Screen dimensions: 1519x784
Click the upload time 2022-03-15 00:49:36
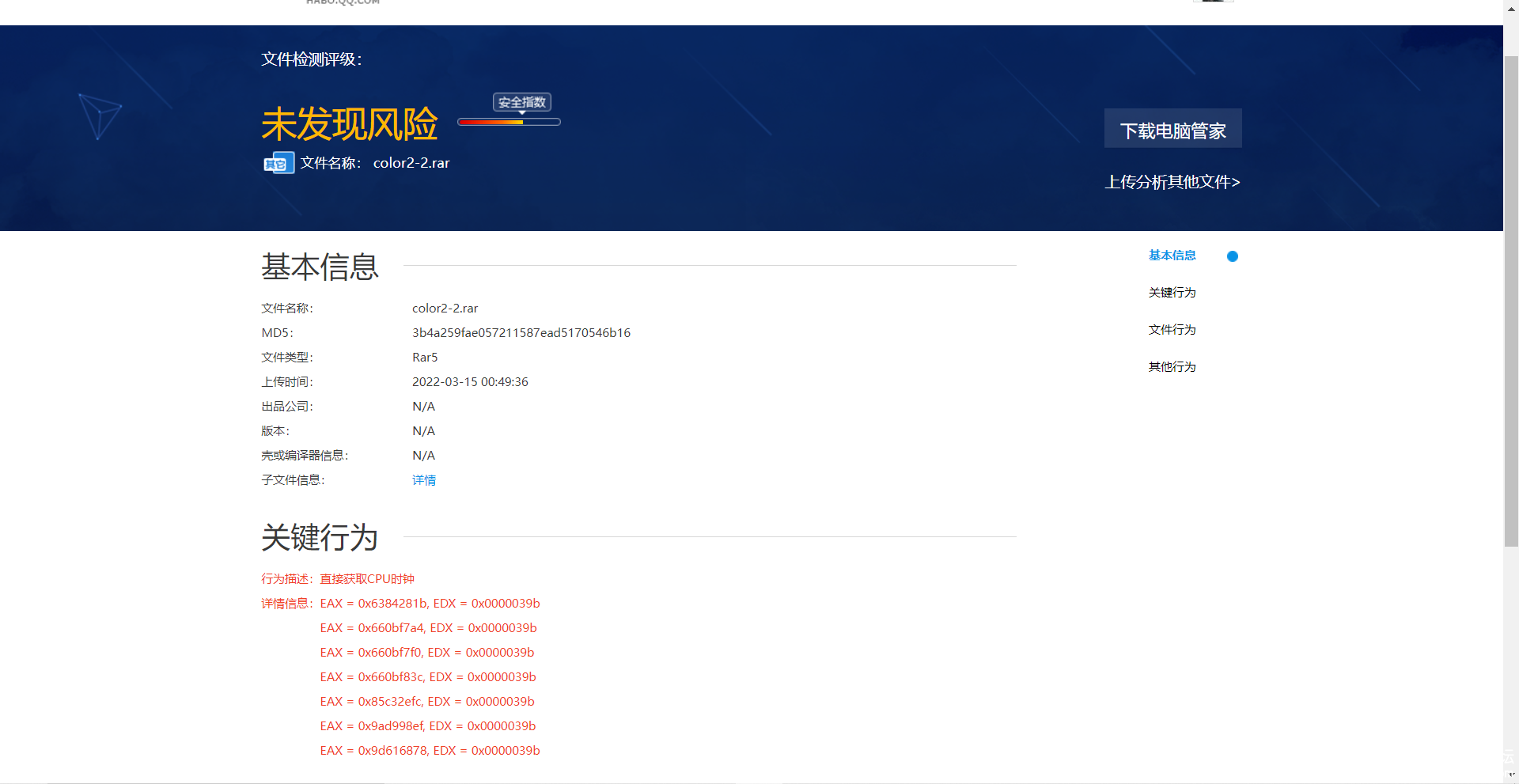tap(470, 382)
